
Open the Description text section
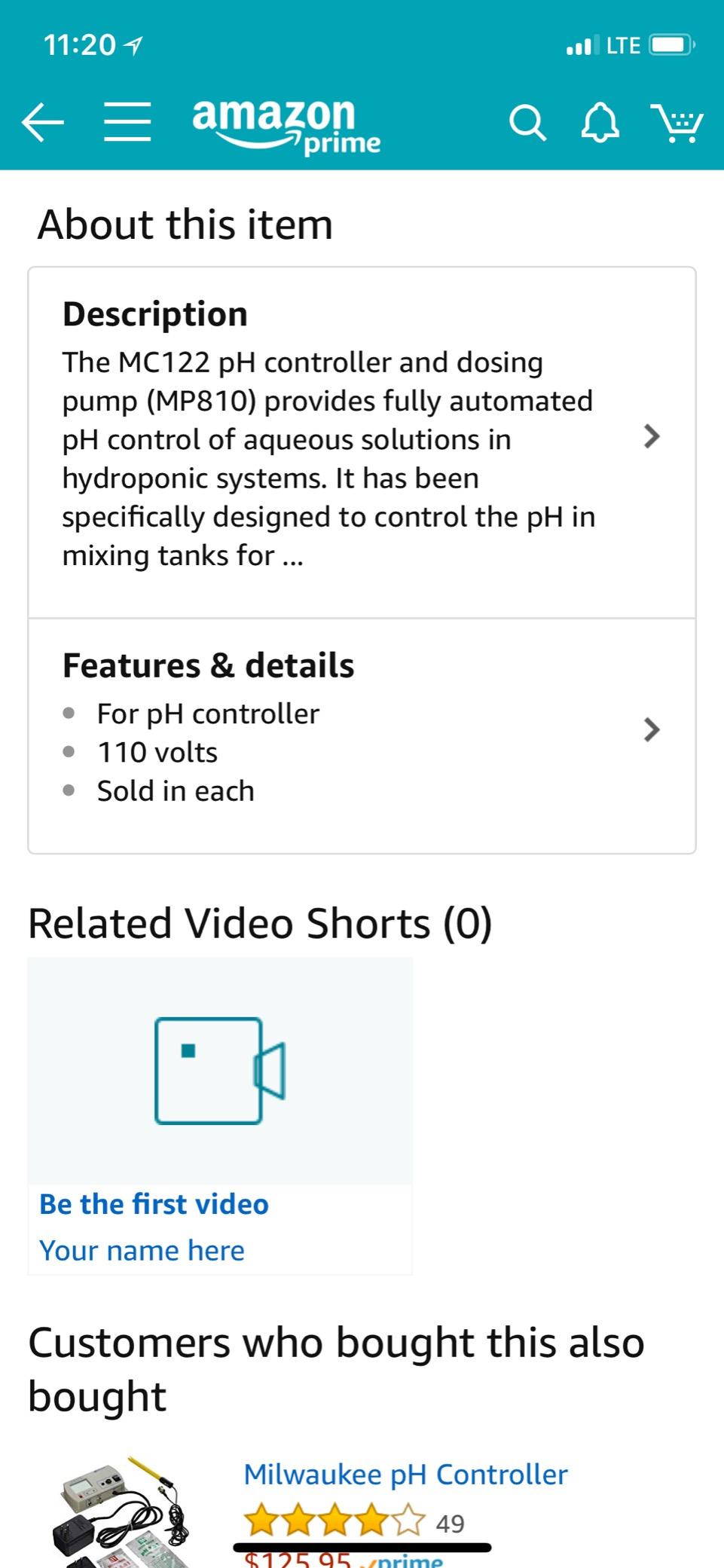point(328,458)
